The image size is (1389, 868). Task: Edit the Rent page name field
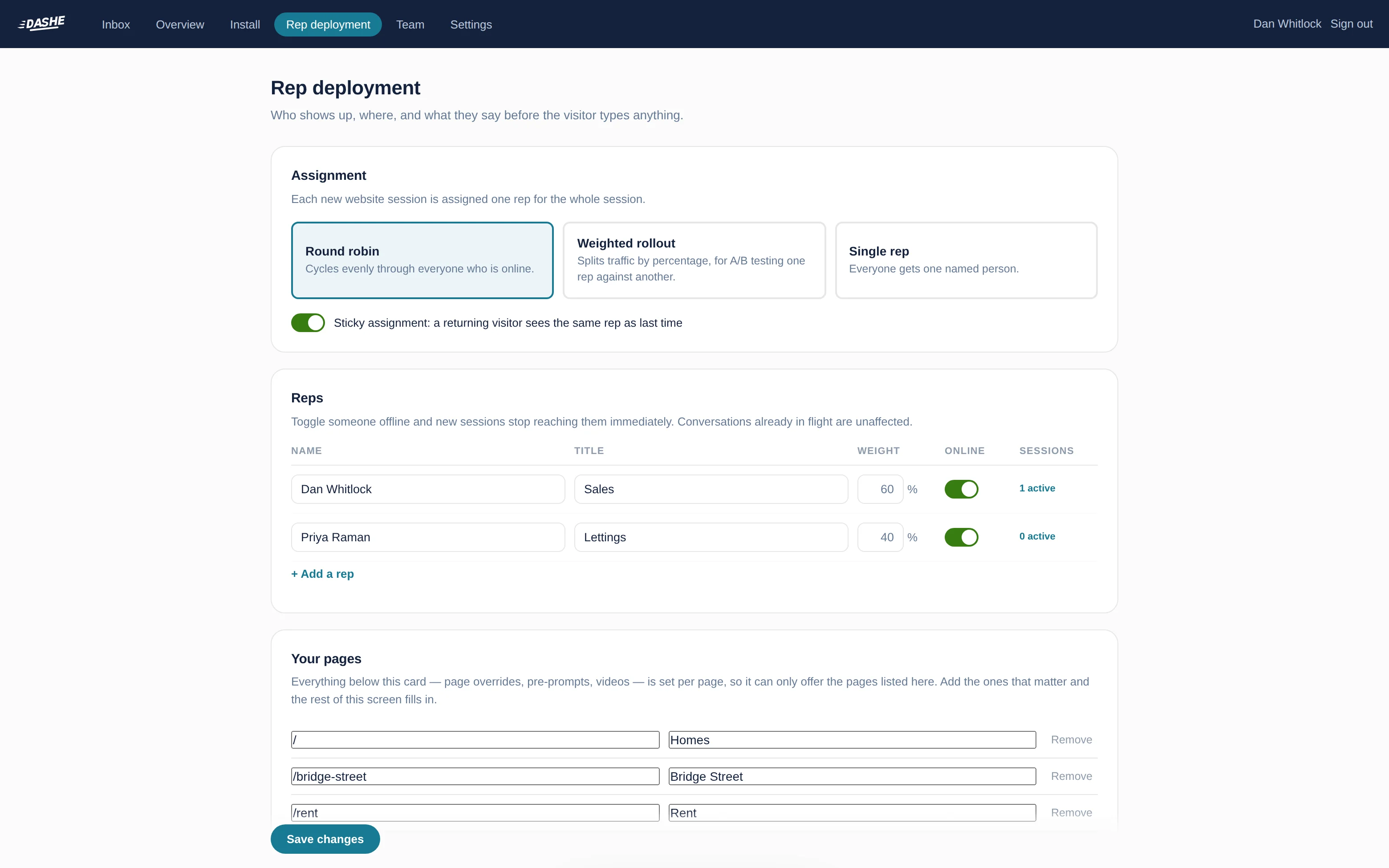852,813
